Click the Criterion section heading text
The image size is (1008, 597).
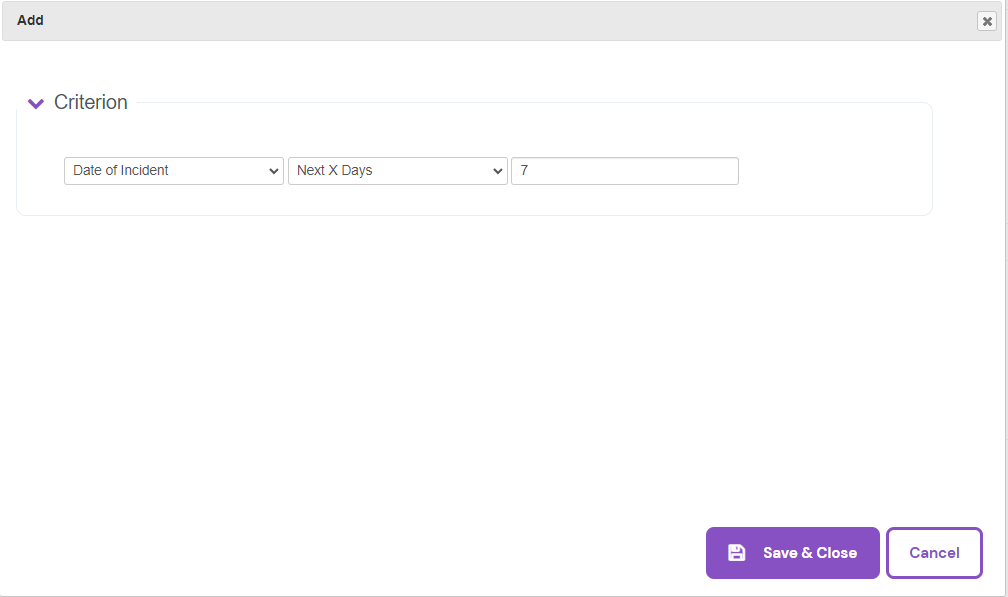[x=91, y=102]
